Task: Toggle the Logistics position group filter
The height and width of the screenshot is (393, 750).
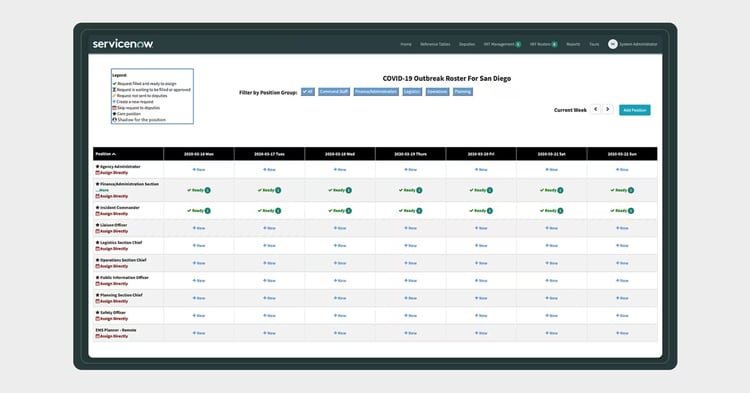Action: 412,92
